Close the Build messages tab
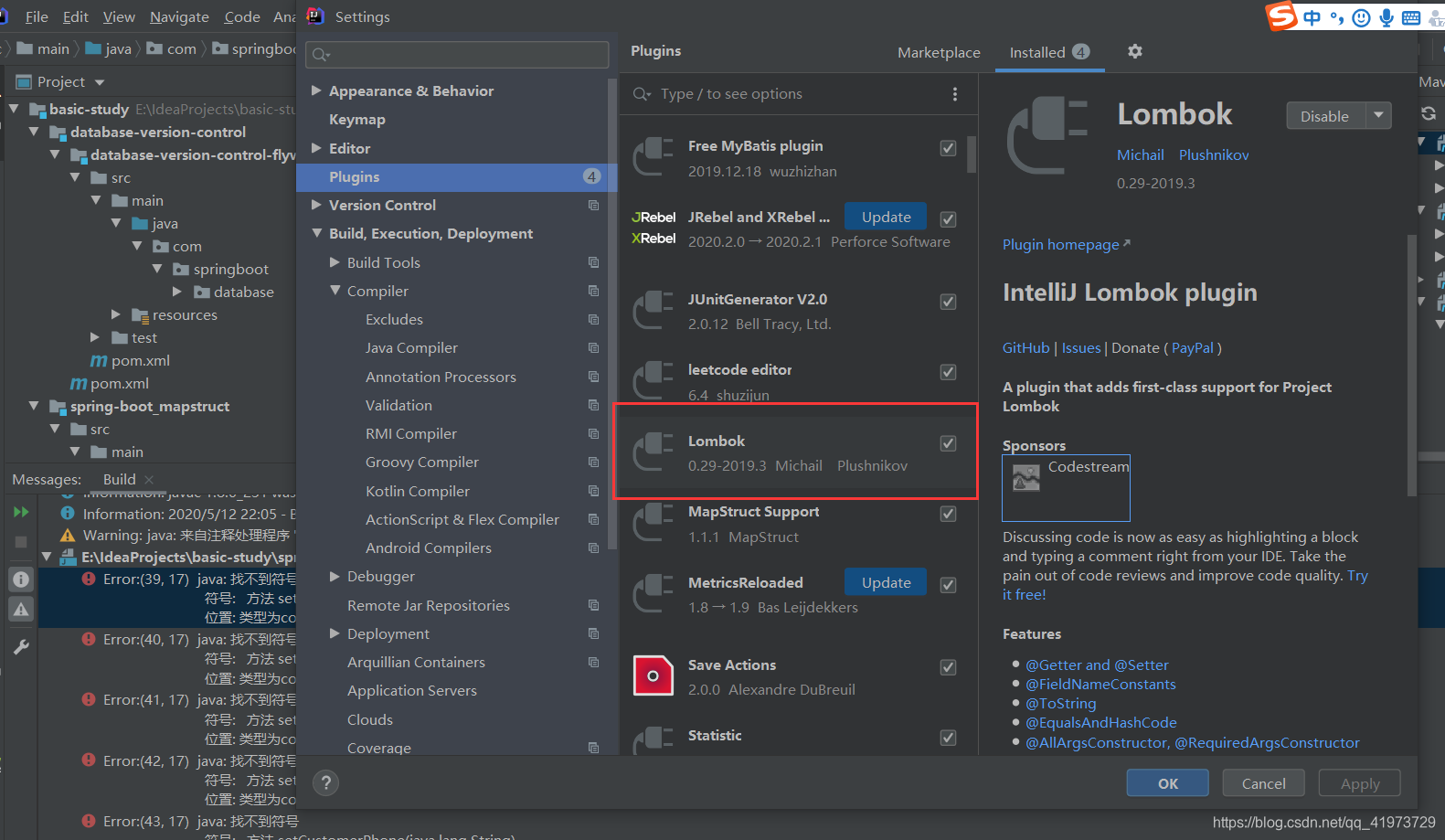The height and width of the screenshot is (840, 1445). click(149, 479)
